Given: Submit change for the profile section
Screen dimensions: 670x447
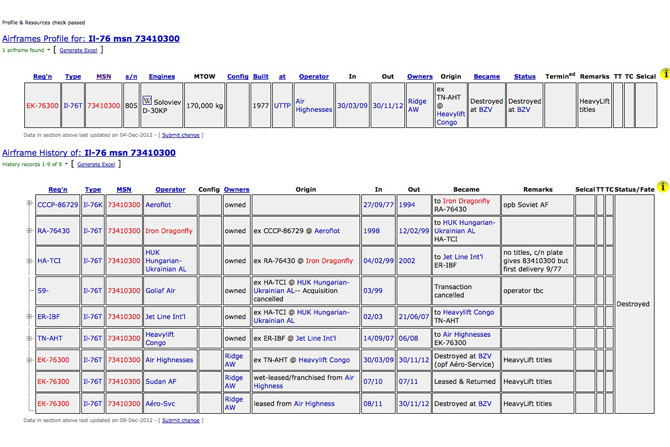Looking at the screenshot, I should point(181,135).
